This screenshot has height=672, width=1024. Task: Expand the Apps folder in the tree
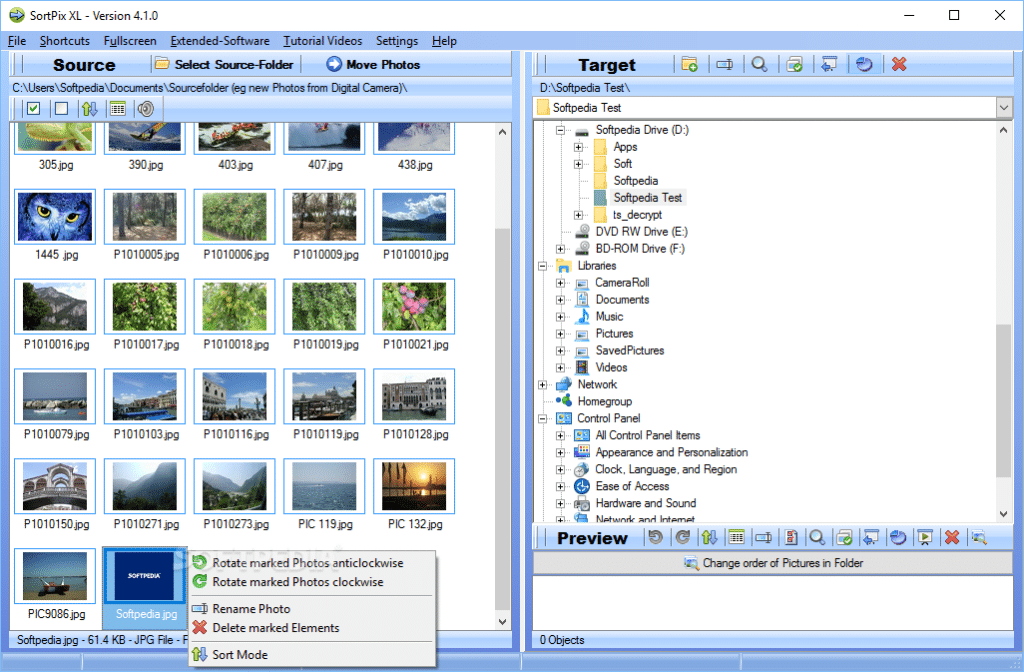pos(579,147)
